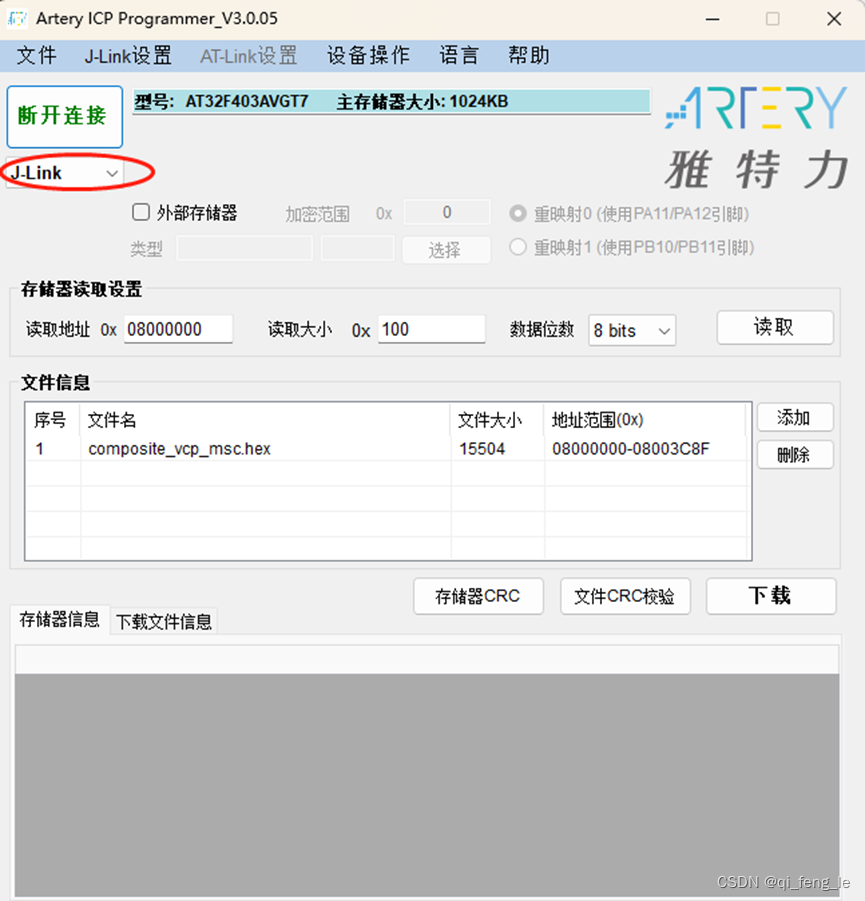Close the Artery ICP Programmer window

tap(834, 19)
